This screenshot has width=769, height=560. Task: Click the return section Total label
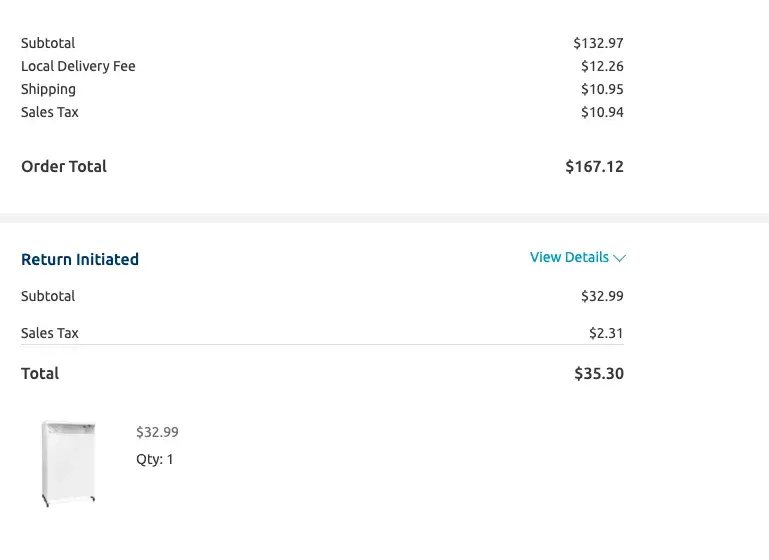40,373
